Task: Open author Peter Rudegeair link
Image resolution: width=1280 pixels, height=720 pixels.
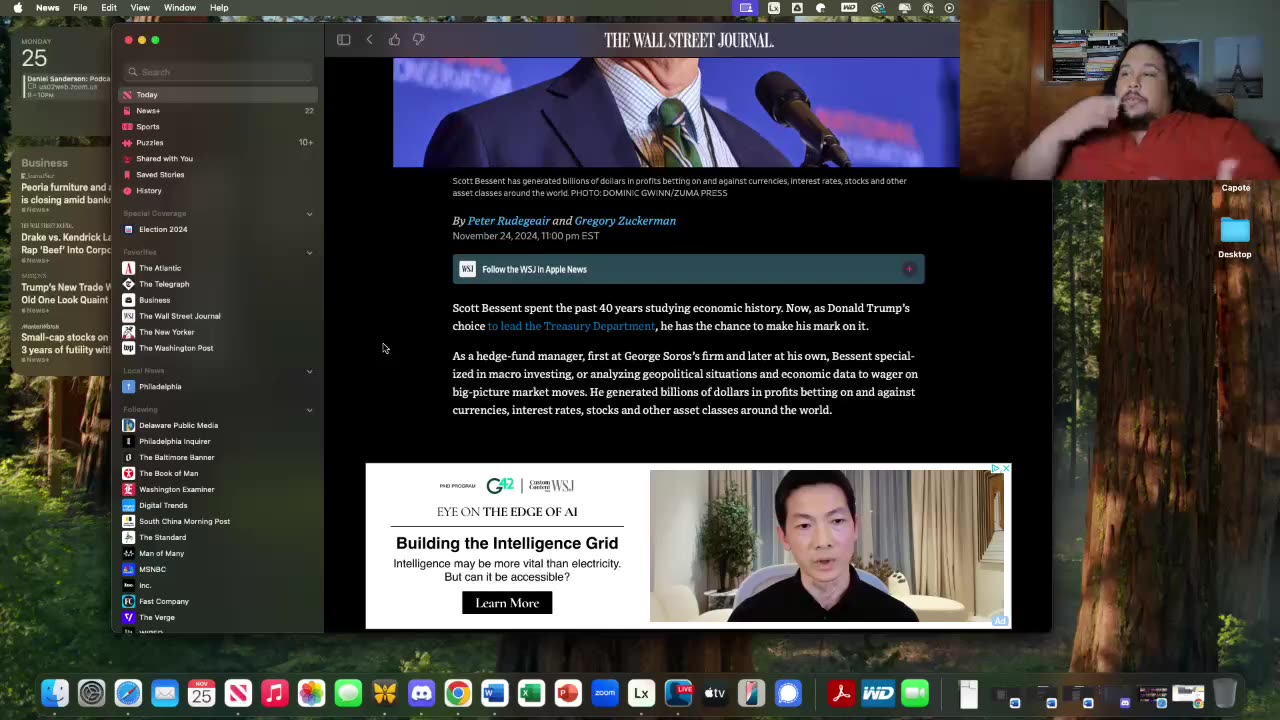Action: [x=509, y=221]
